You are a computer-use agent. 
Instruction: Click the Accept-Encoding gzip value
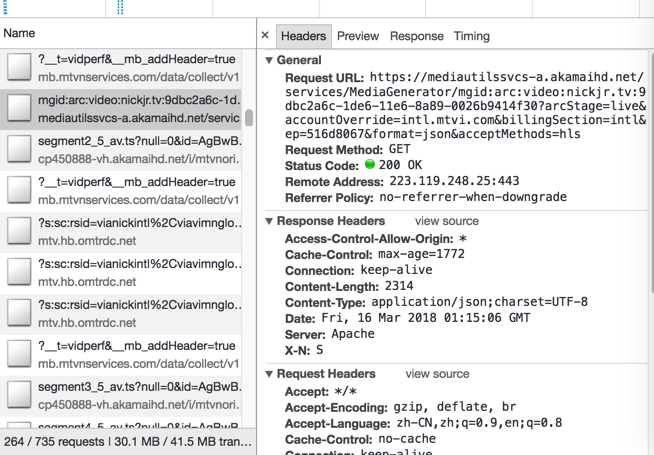(x=455, y=407)
